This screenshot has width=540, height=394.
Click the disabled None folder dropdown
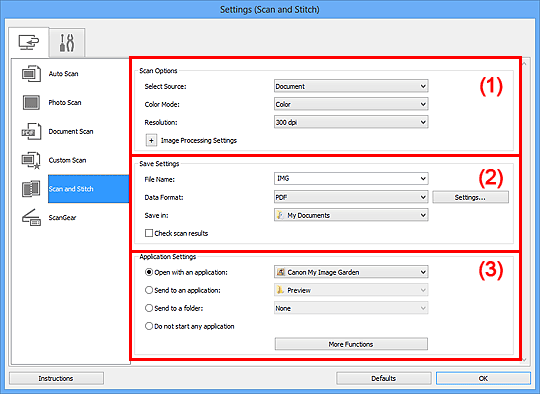[x=351, y=308]
